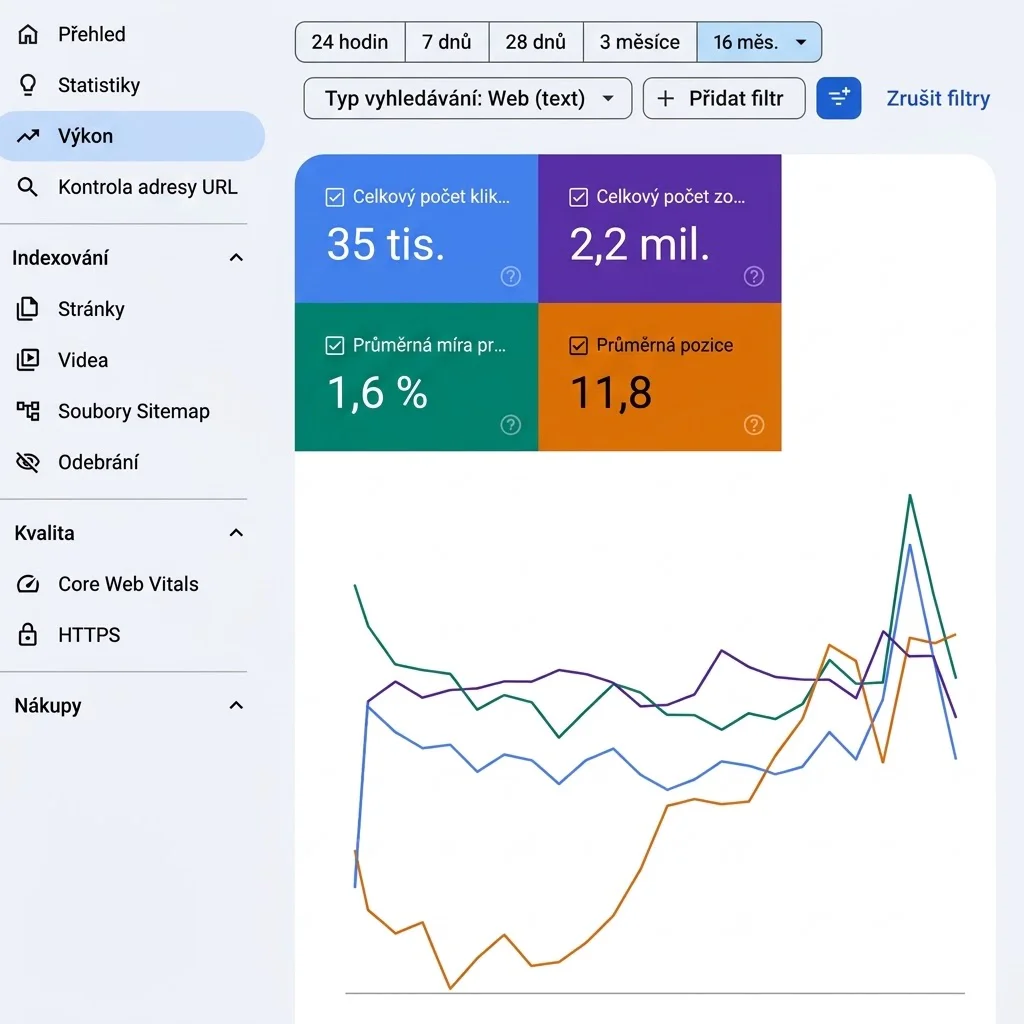
Task: Select the 24 hodin range tab
Action: [x=350, y=42]
